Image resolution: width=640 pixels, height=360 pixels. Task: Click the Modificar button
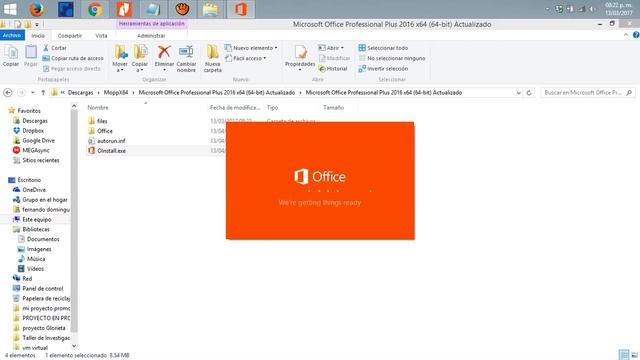click(334, 58)
